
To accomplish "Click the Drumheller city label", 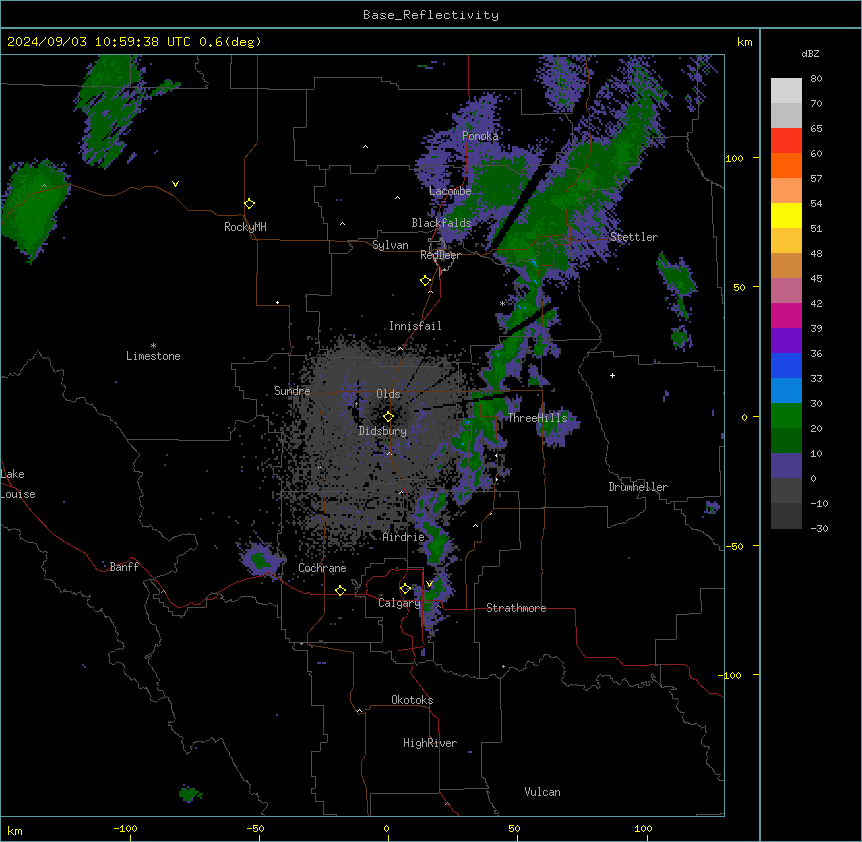I will click(638, 488).
